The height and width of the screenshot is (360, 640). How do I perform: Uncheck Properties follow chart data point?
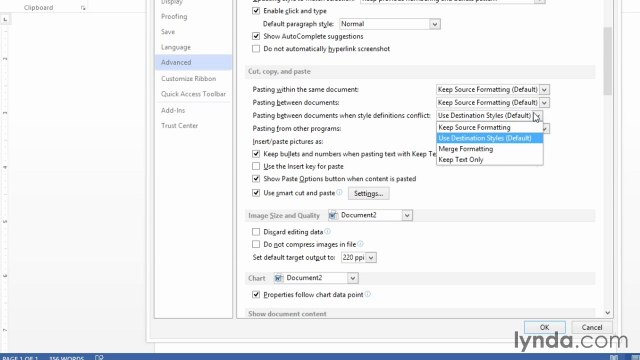point(256,294)
